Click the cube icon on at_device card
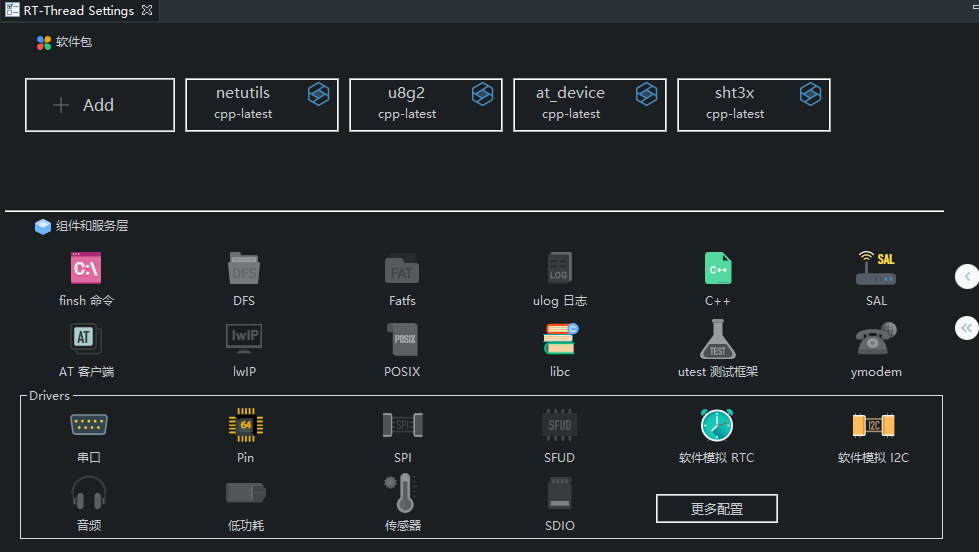The height and width of the screenshot is (552, 979). pos(647,94)
